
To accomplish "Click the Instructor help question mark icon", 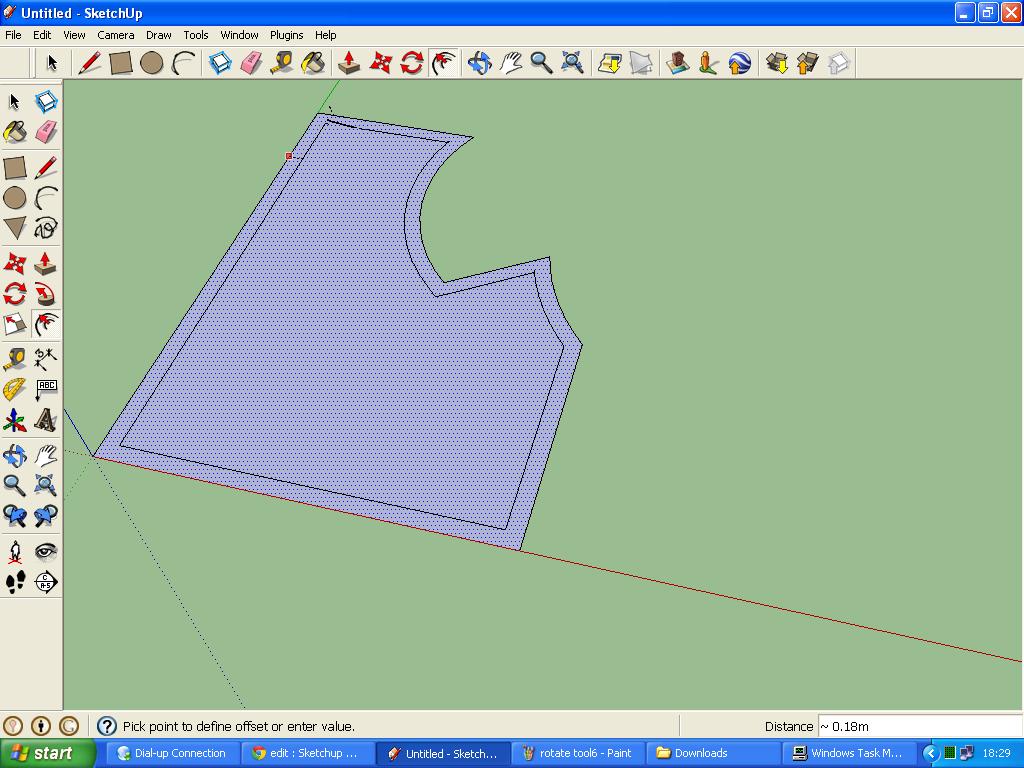I will 106,726.
